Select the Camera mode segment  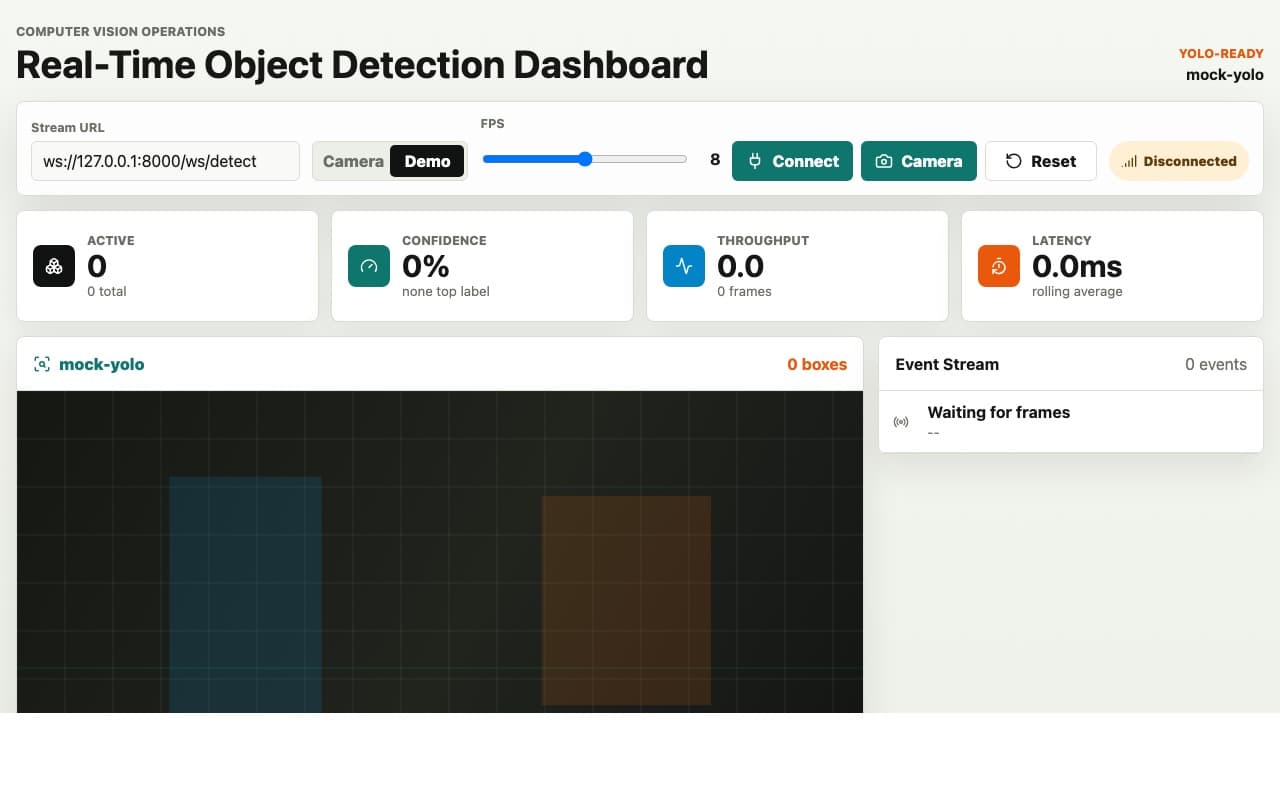(353, 161)
